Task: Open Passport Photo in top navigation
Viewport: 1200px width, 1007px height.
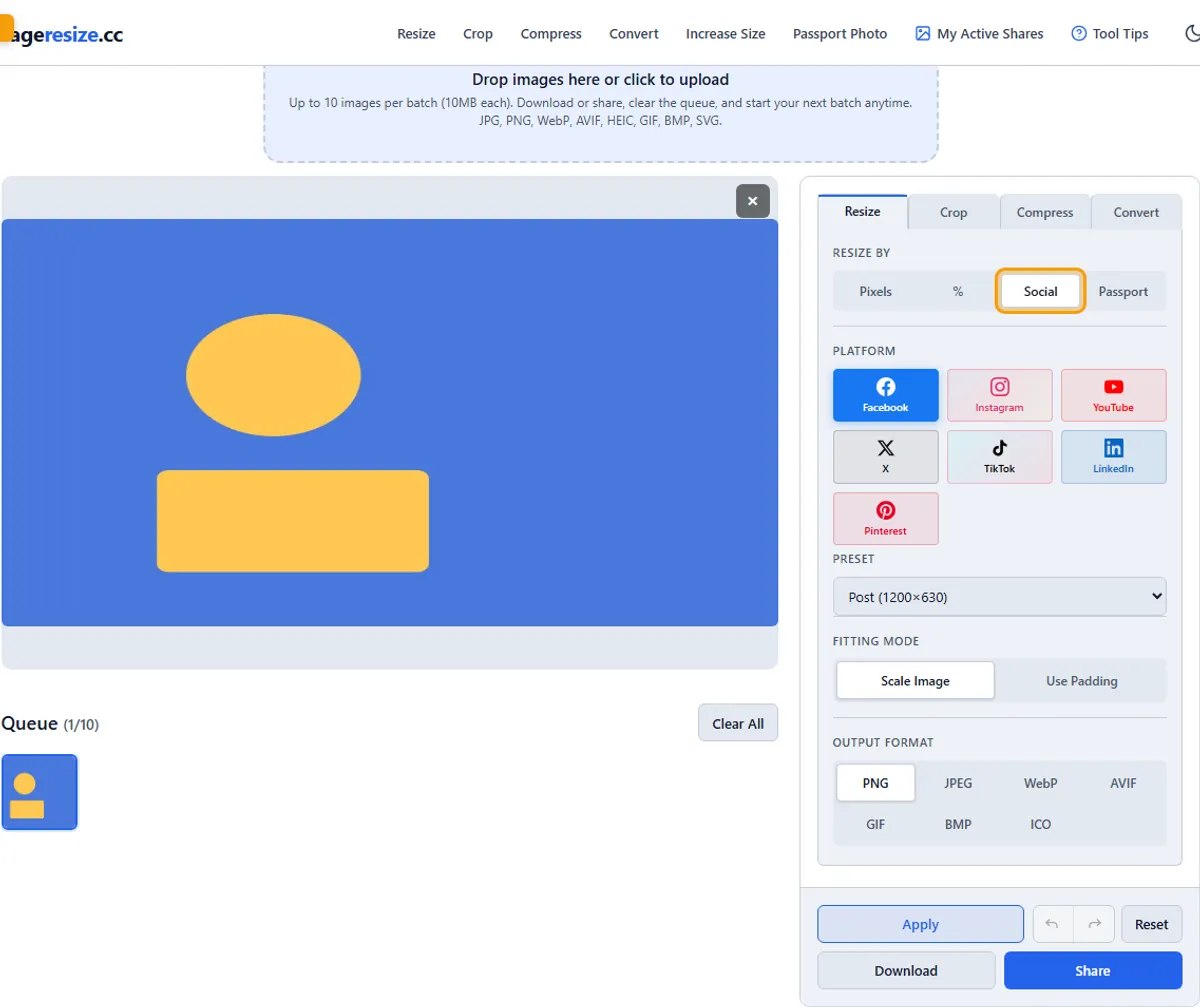Action: (840, 33)
